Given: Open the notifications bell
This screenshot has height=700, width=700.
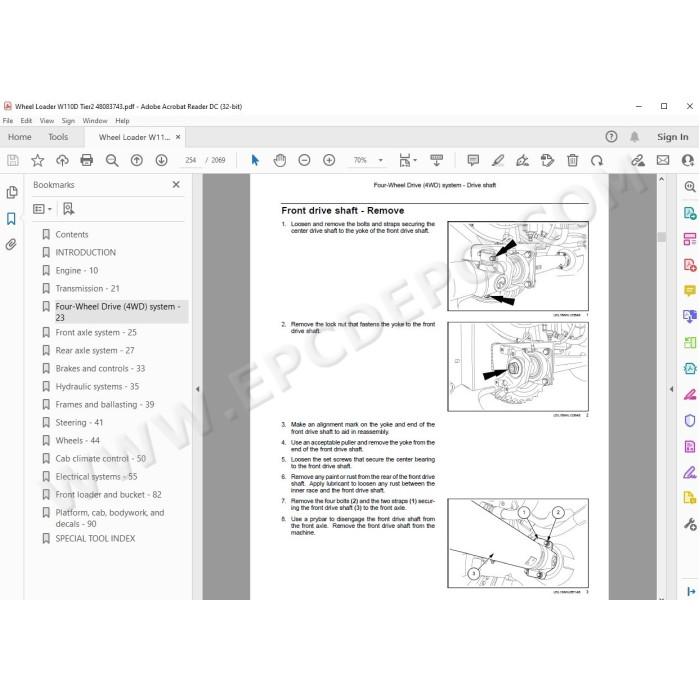Looking at the screenshot, I should 634,137.
